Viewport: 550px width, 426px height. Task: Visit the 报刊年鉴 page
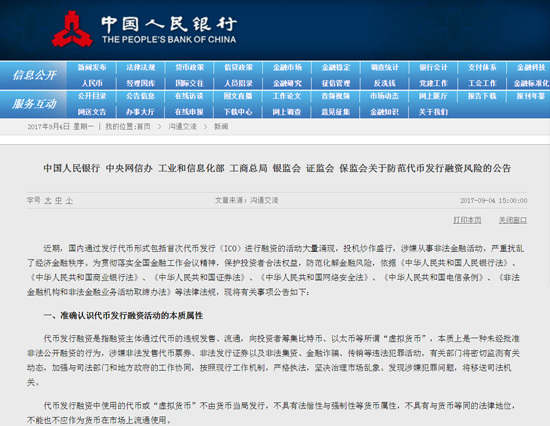click(531, 96)
